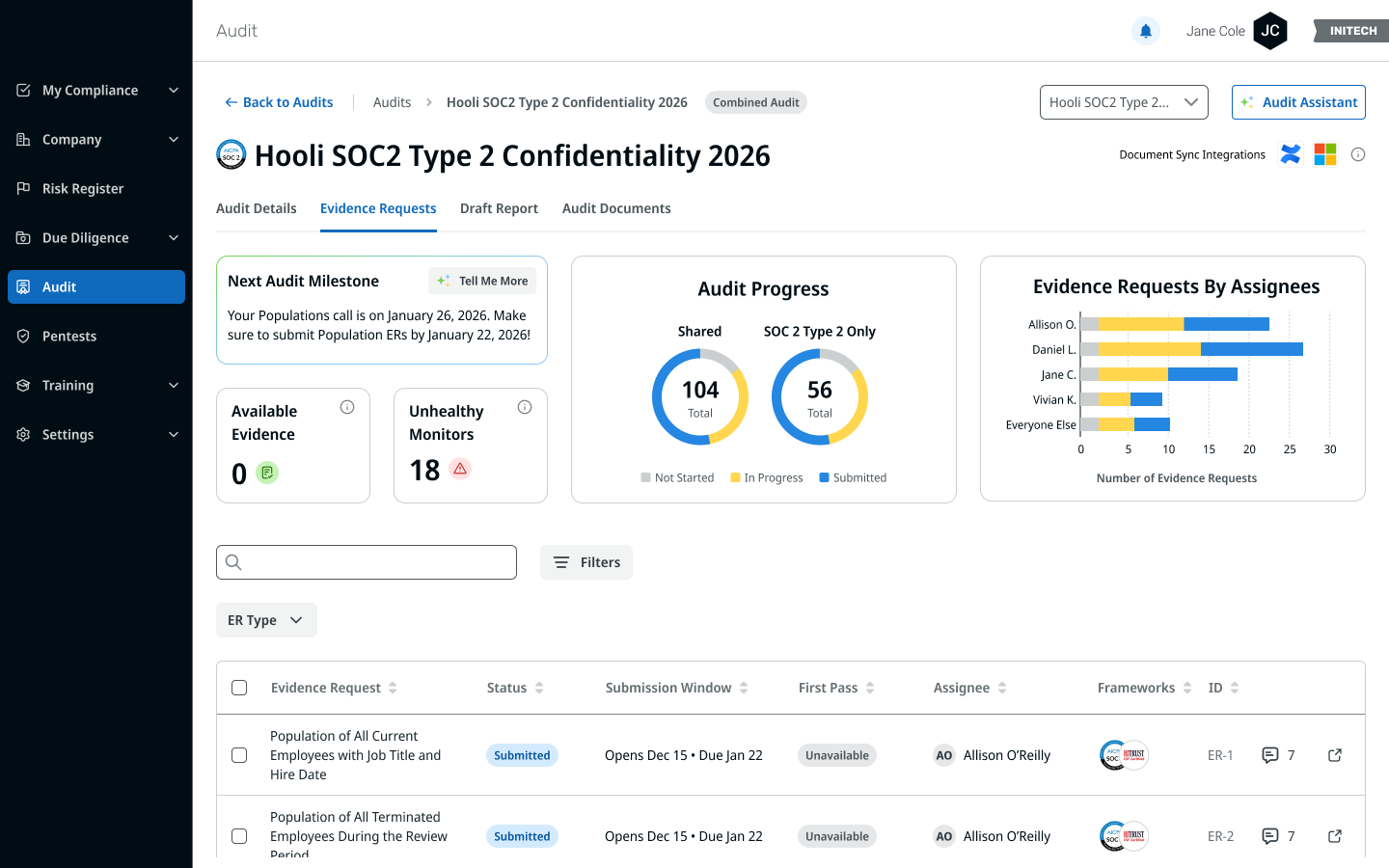
Task: Click the Submitted legend item
Action: (853, 477)
